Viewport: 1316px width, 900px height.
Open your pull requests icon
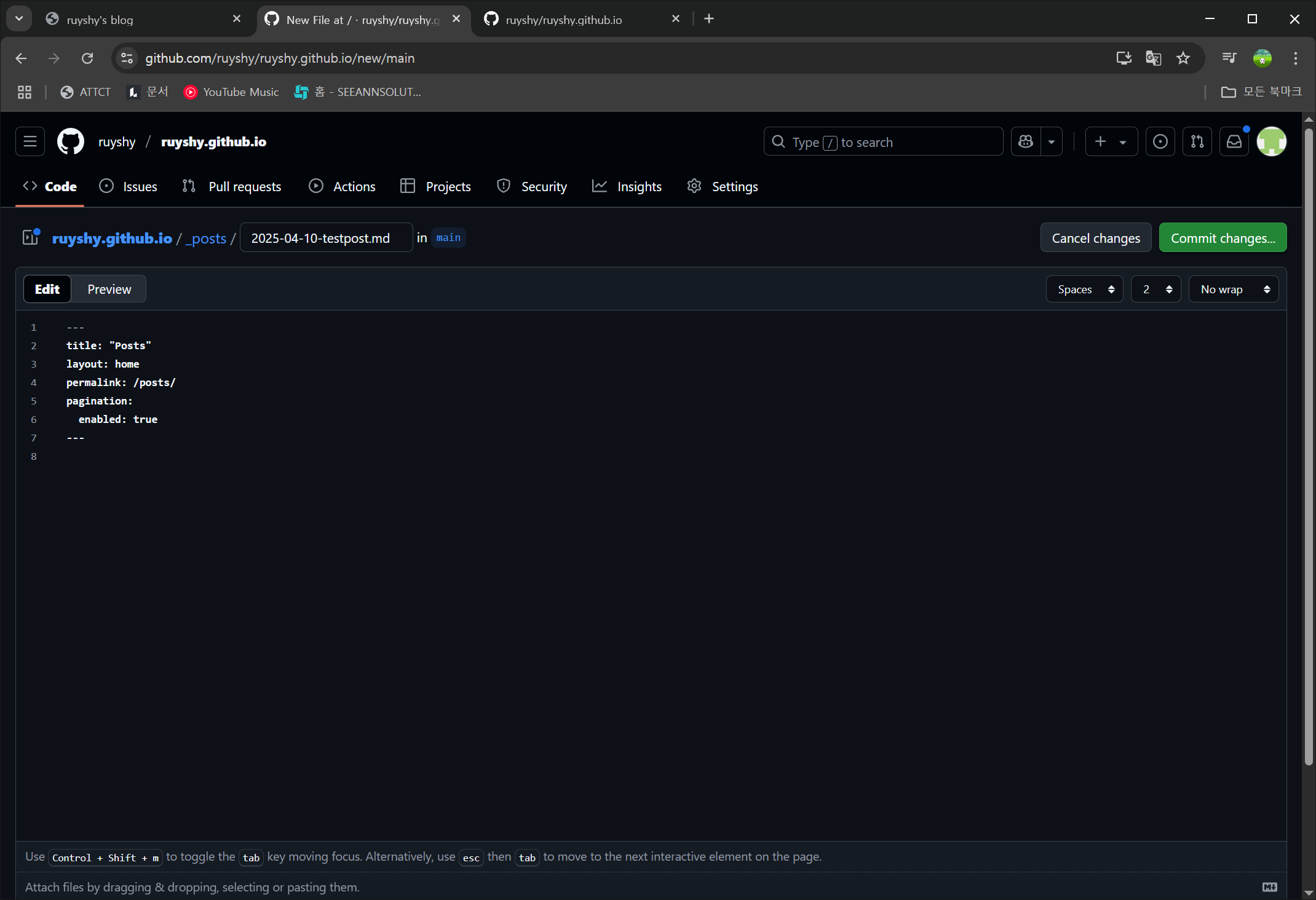click(1197, 141)
